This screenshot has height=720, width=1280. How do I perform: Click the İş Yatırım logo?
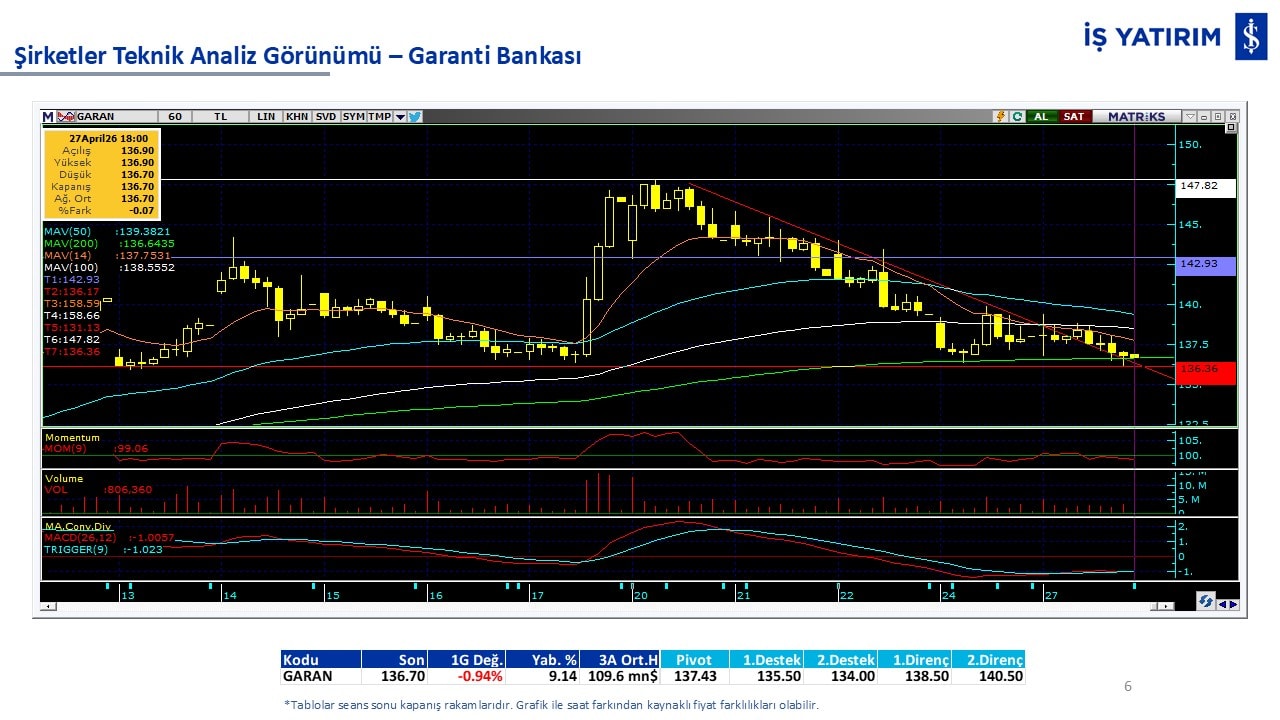click(x=1250, y=37)
